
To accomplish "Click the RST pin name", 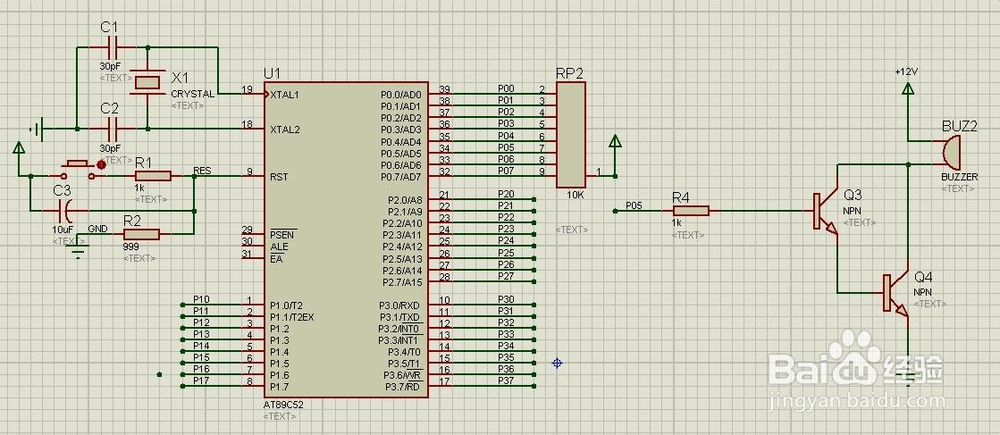I will 279,176.
